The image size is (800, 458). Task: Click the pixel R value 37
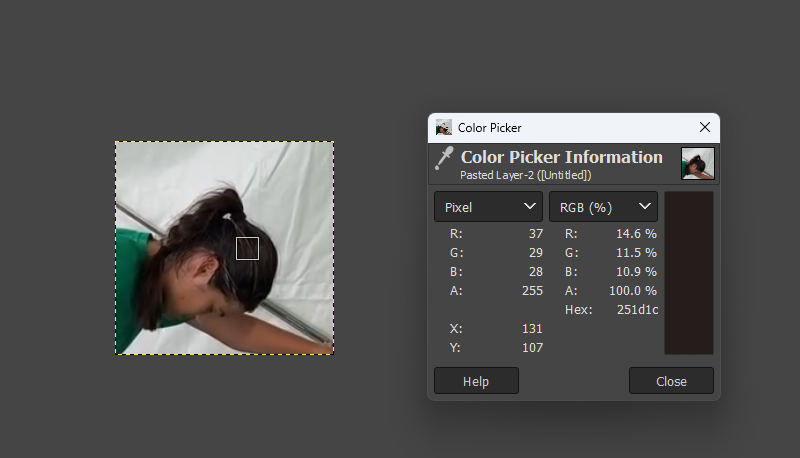pyautogui.click(x=536, y=234)
